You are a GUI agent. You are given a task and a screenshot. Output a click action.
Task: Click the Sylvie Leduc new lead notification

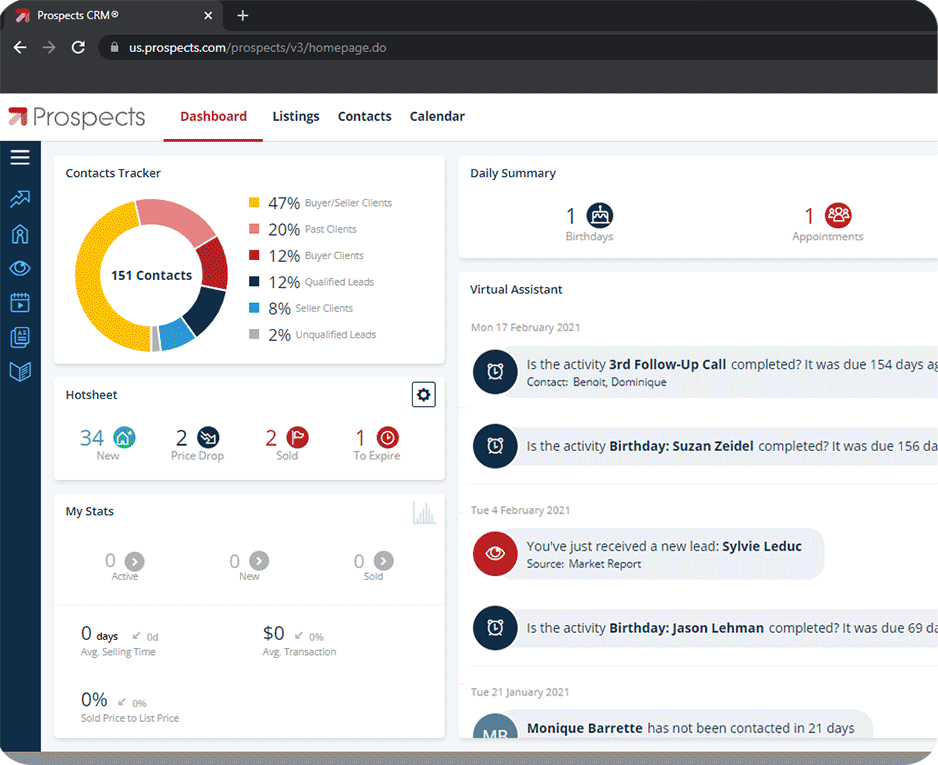pyautogui.click(x=649, y=554)
